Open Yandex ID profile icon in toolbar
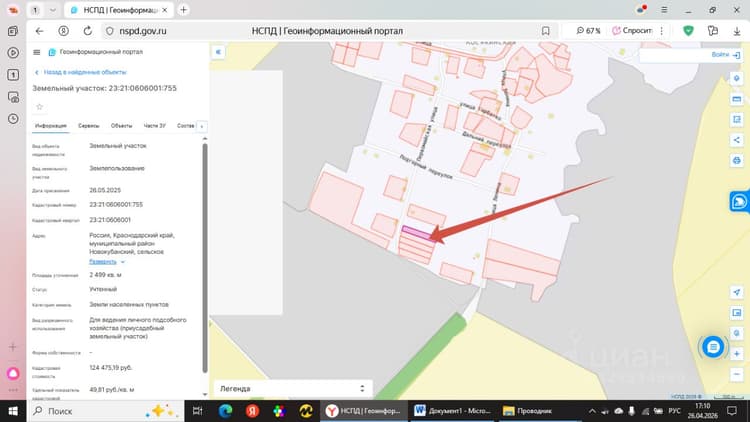This screenshot has width=750, height=422. (63, 31)
